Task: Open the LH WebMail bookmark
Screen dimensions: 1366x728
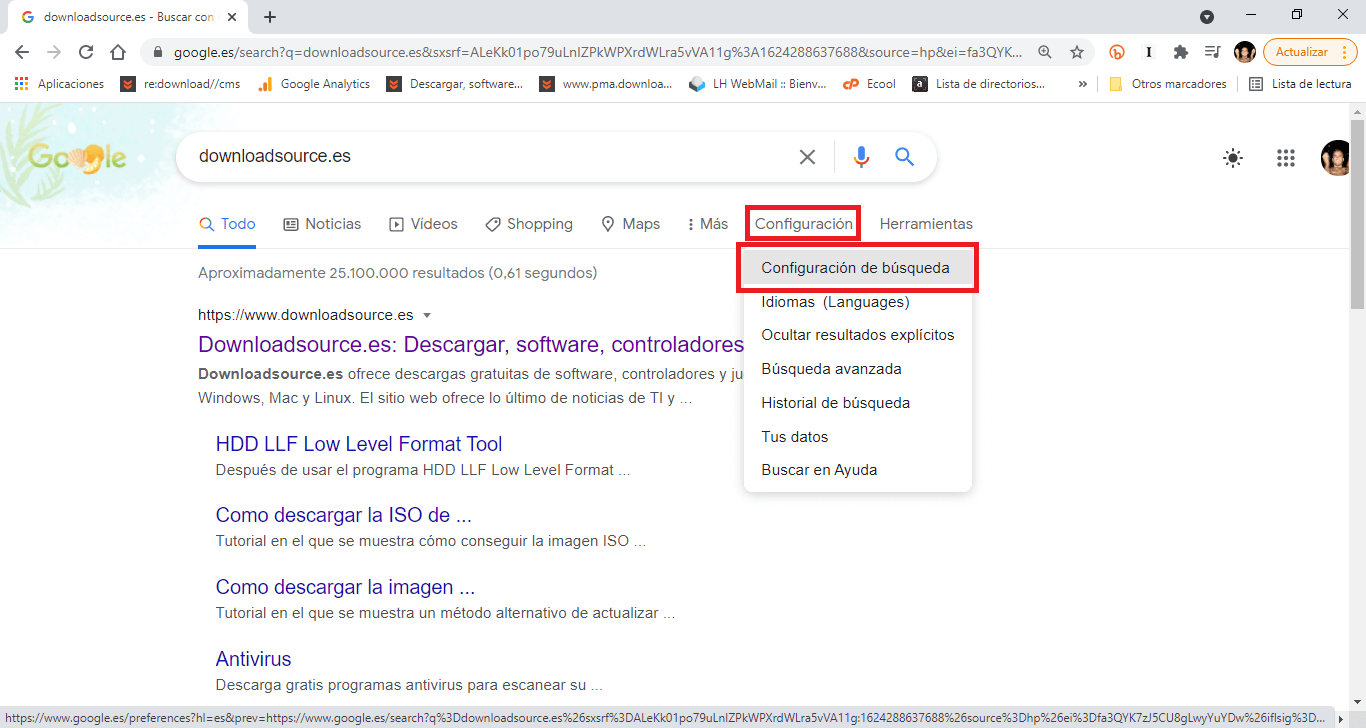Action: (x=758, y=84)
